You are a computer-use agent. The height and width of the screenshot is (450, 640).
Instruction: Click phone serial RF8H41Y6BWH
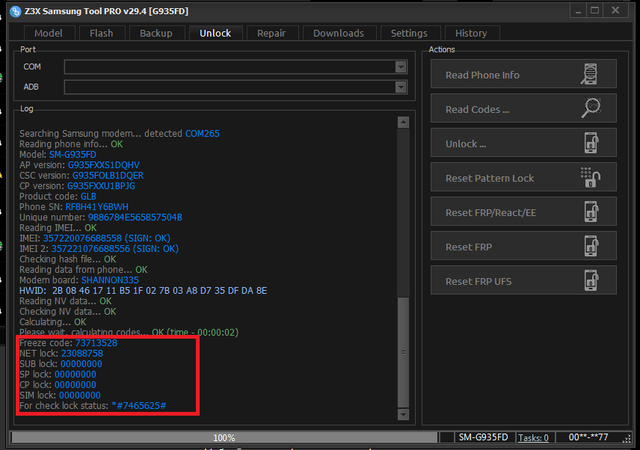[x=97, y=207]
